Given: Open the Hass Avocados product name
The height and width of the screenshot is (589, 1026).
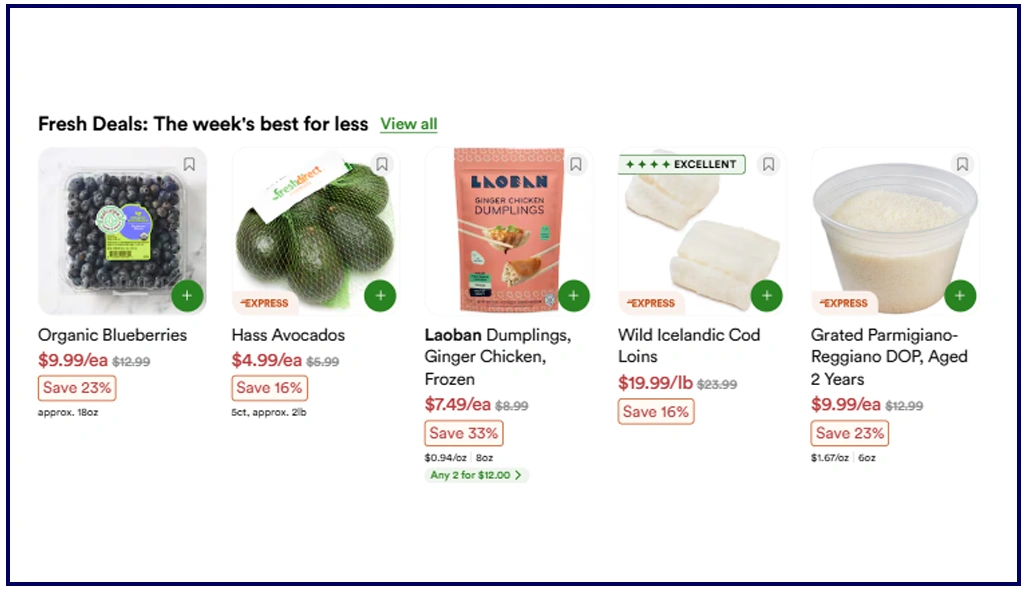Looking at the screenshot, I should pyautogui.click(x=288, y=335).
